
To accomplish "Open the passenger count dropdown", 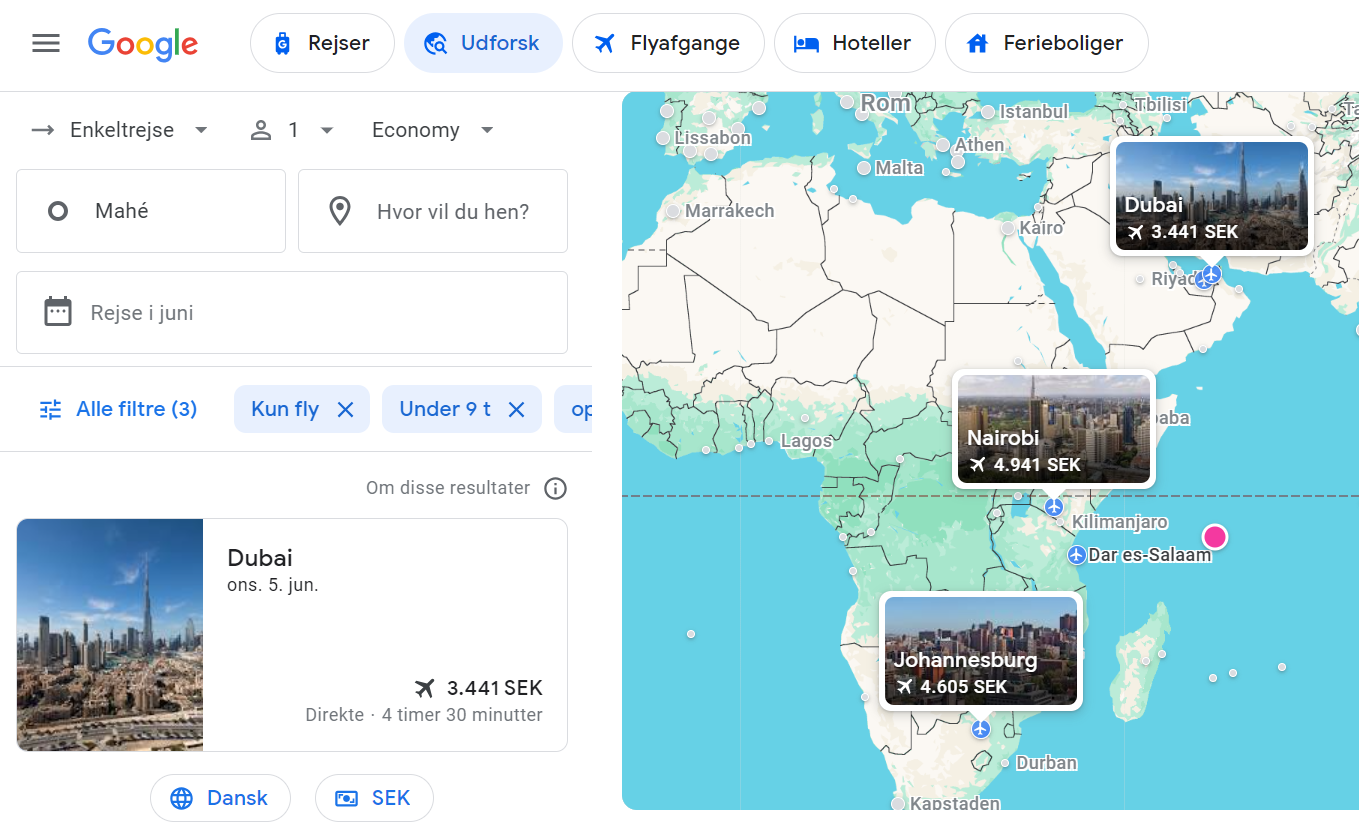I will coord(291,130).
